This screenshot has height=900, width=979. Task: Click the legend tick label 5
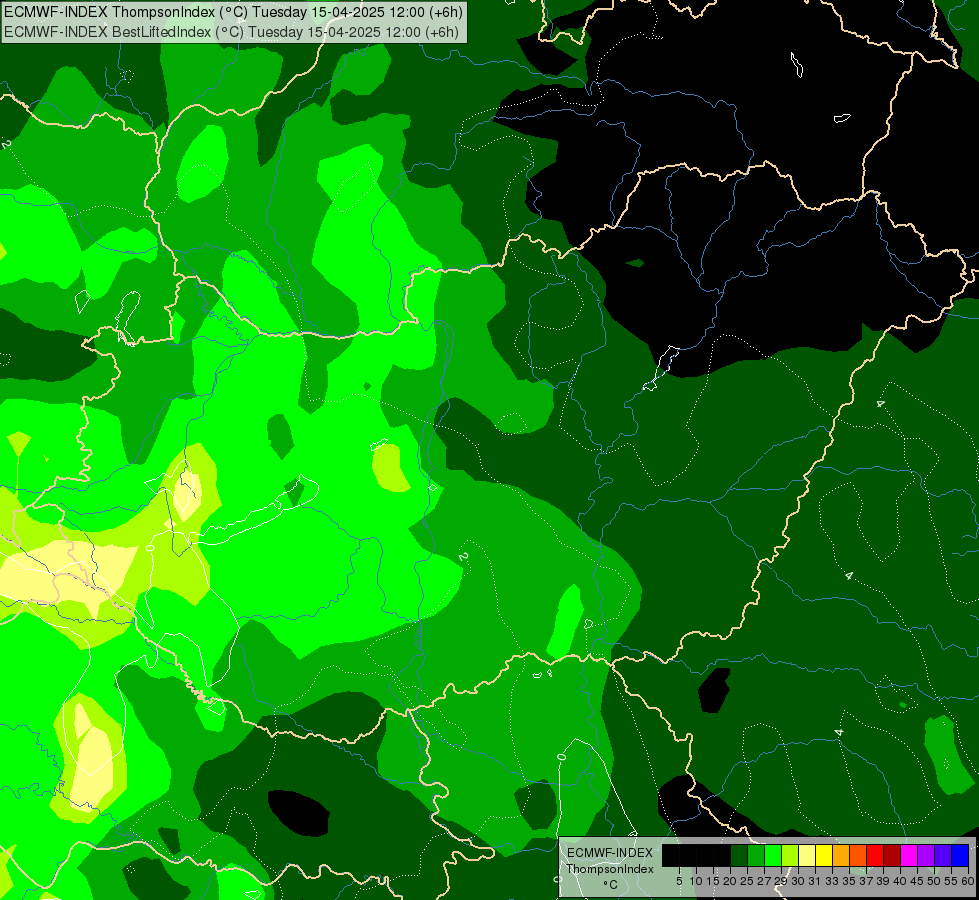pyautogui.click(x=679, y=881)
